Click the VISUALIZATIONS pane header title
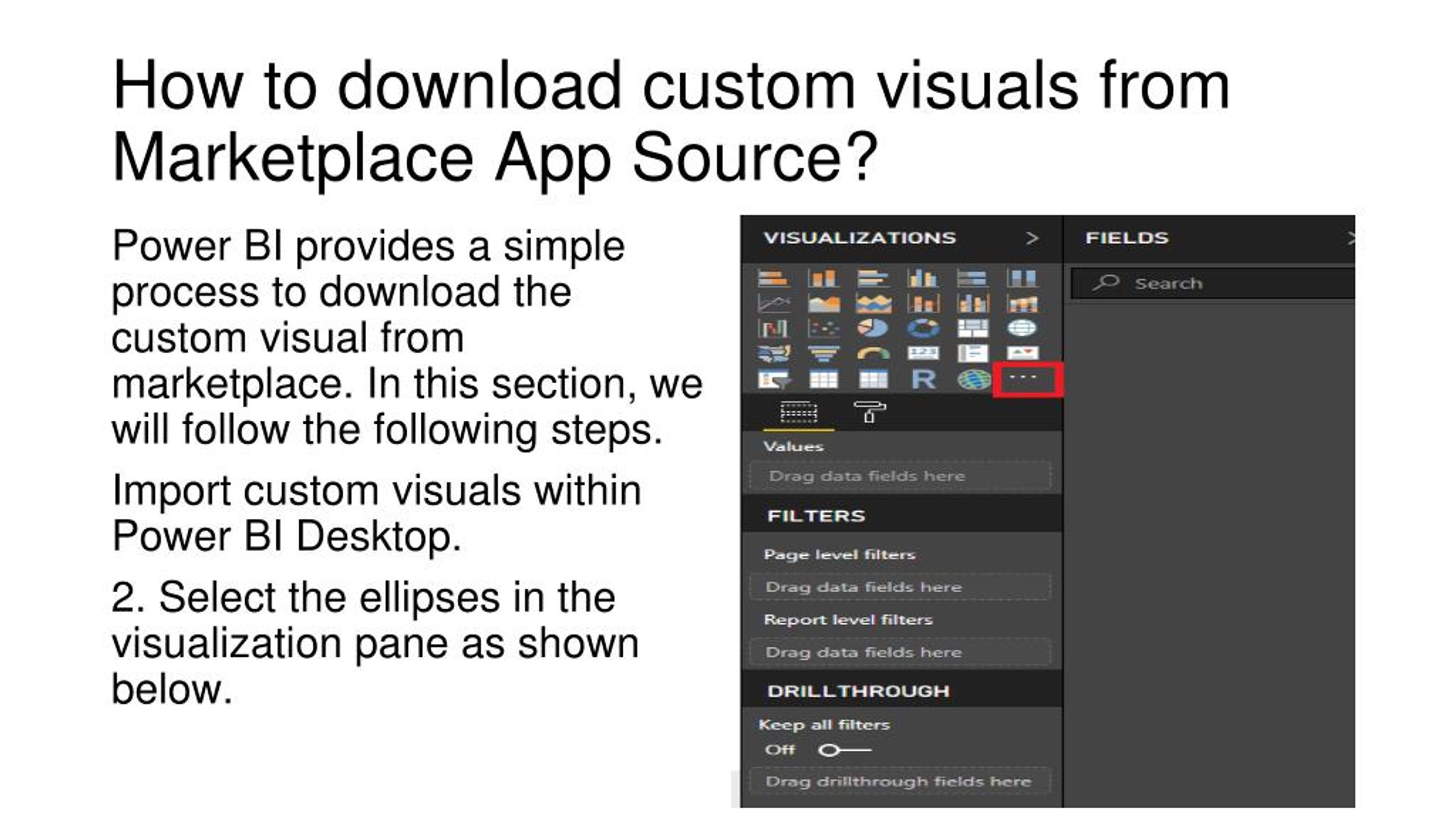The image size is (1456, 819). (860, 238)
